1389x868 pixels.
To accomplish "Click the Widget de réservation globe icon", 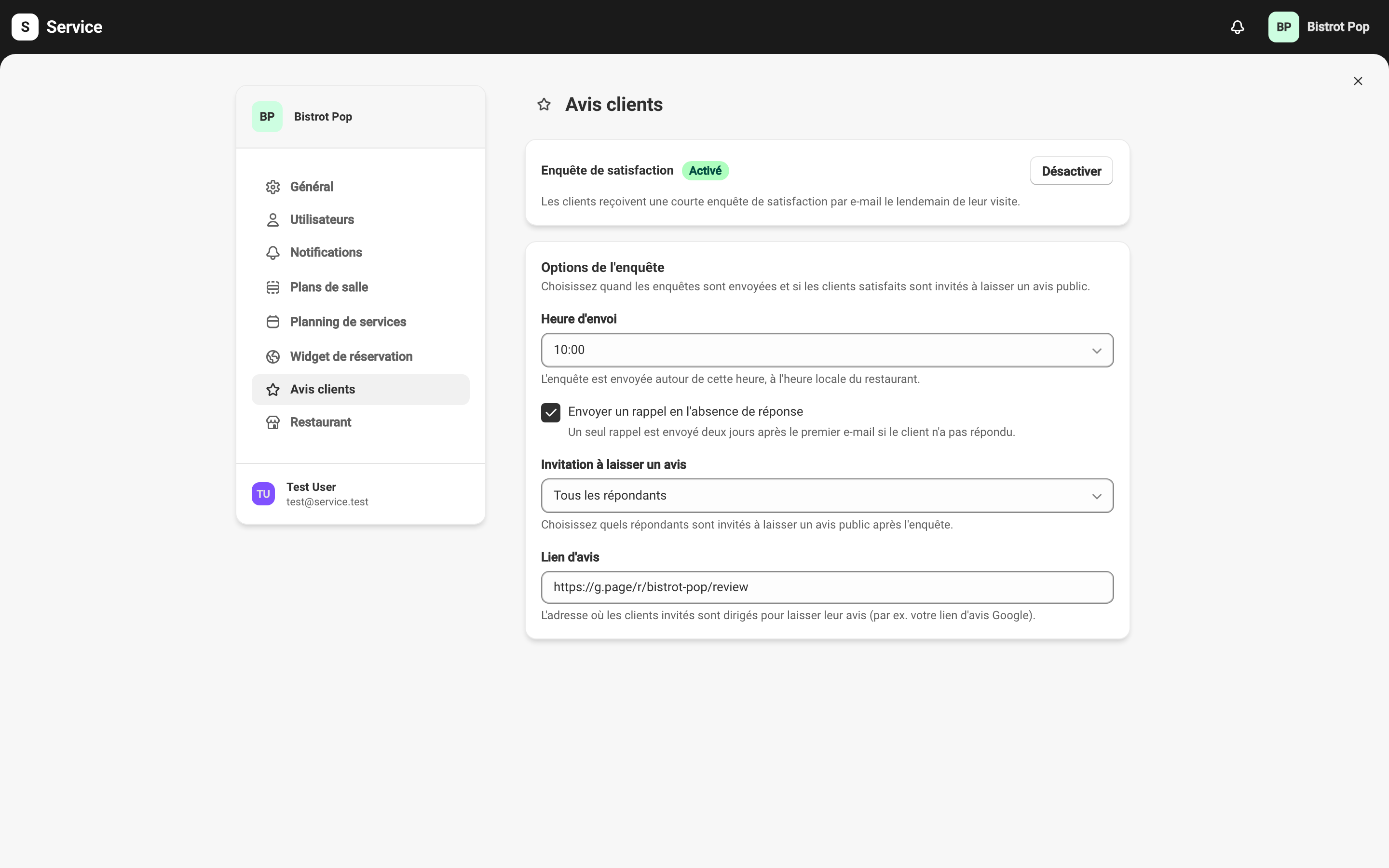I will tap(273, 356).
